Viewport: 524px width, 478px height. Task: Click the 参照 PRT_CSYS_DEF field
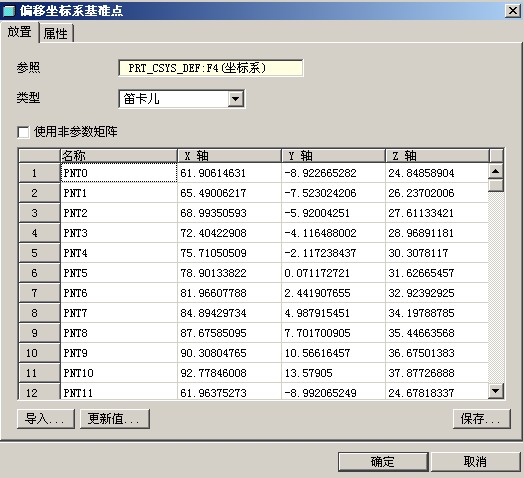(x=211, y=68)
